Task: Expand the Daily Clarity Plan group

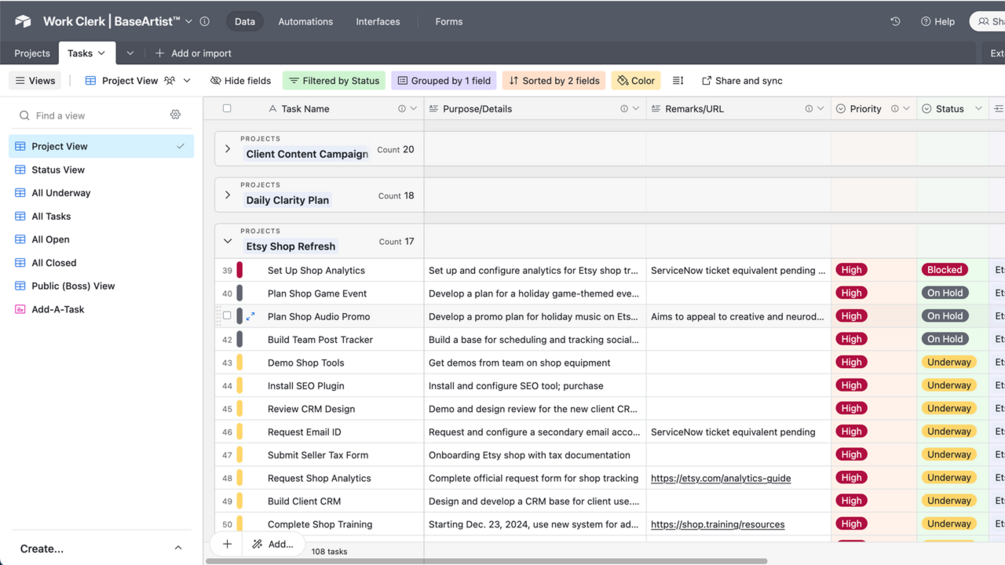Action: [x=228, y=195]
